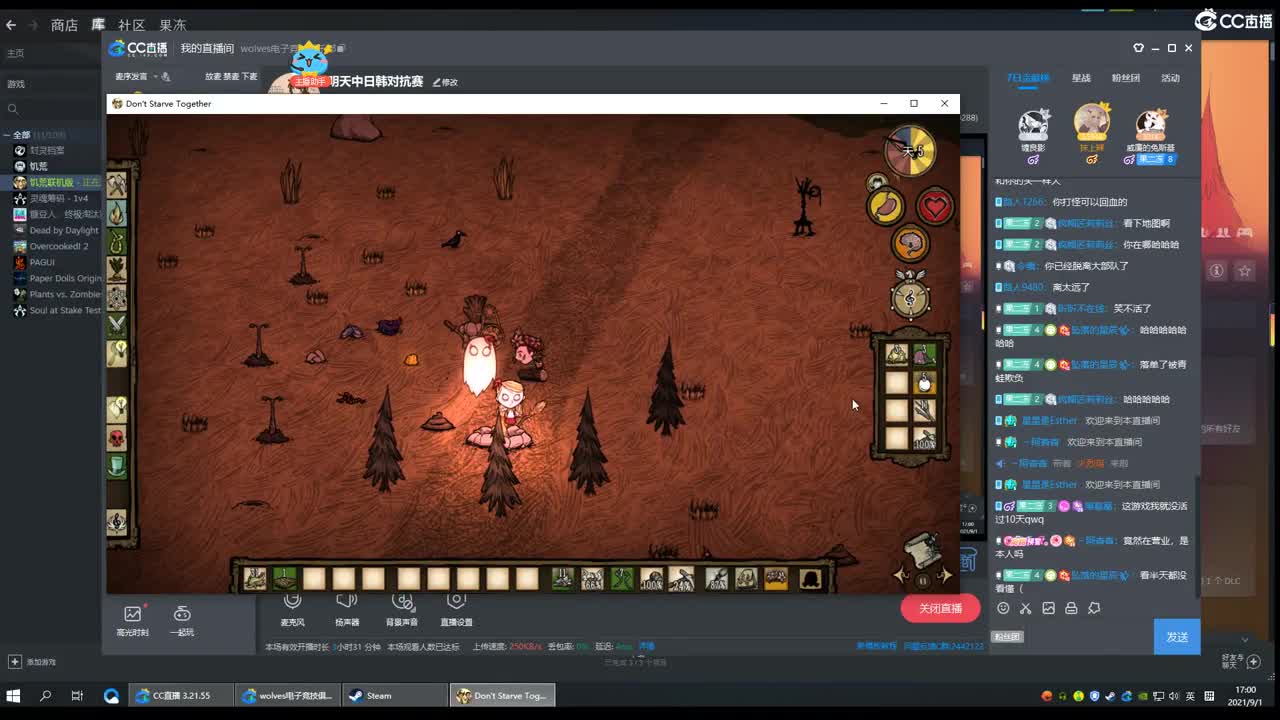Open the emoji picker in chat
Viewport: 1280px width, 720px height.
pyautogui.click(x=1003, y=608)
